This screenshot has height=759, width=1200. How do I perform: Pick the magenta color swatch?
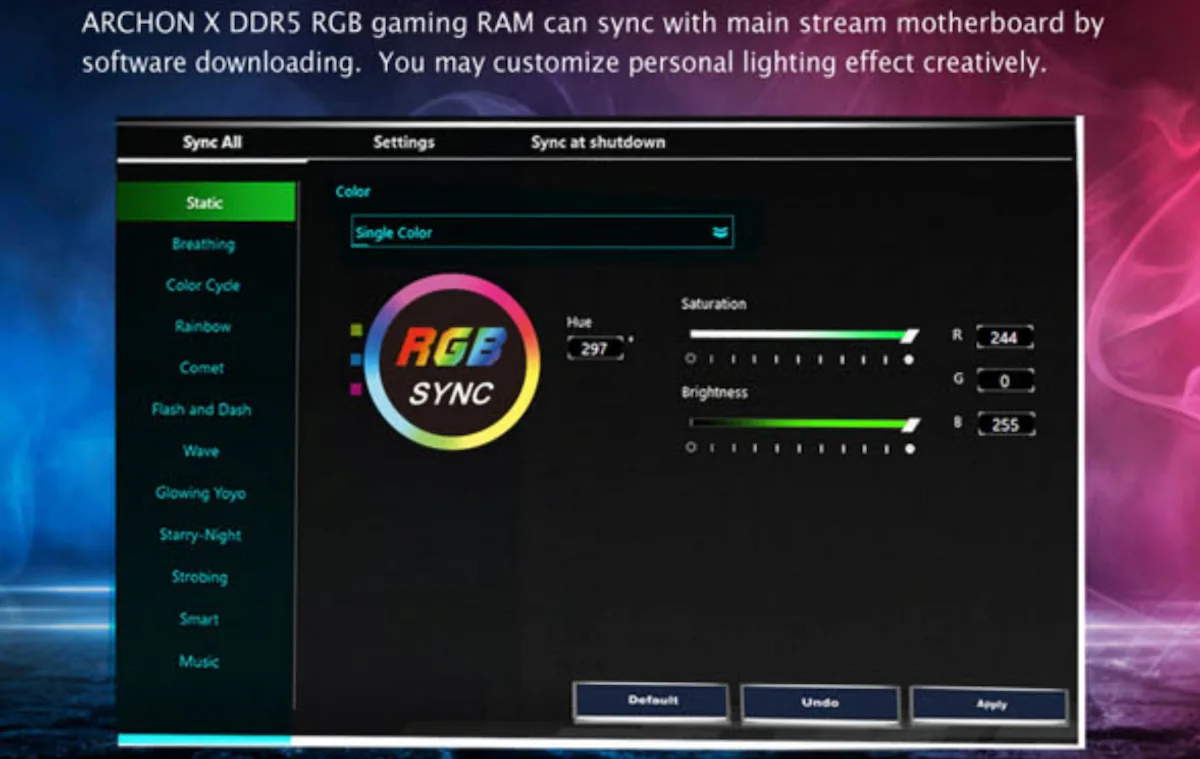(x=356, y=389)
